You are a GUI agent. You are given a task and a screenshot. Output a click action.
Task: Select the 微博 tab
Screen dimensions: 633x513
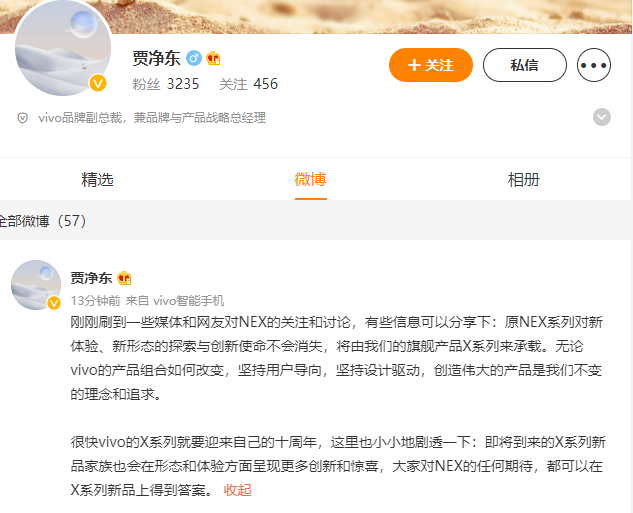[310, 179]
